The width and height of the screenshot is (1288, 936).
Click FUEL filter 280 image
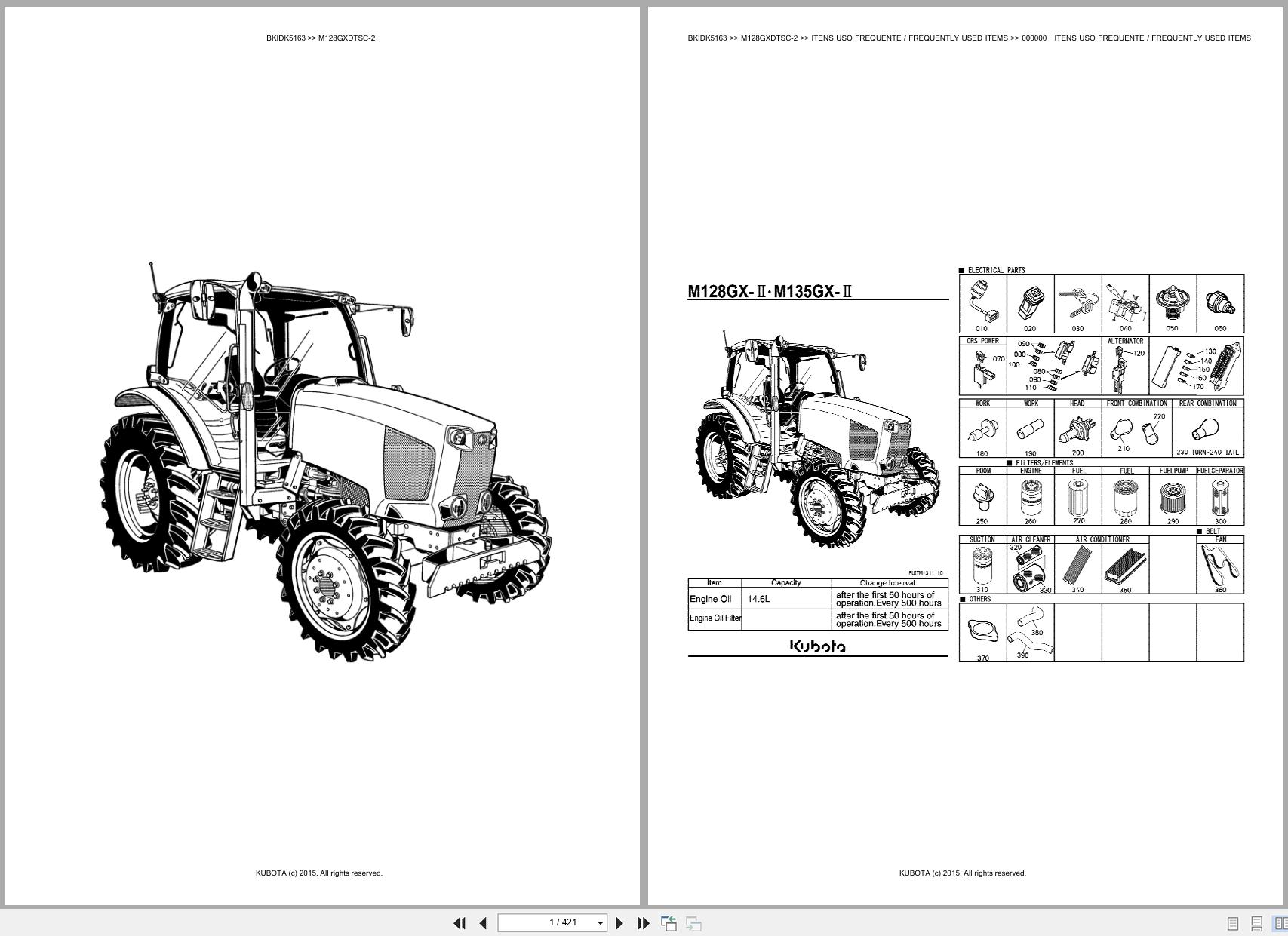coord(1125,496)
